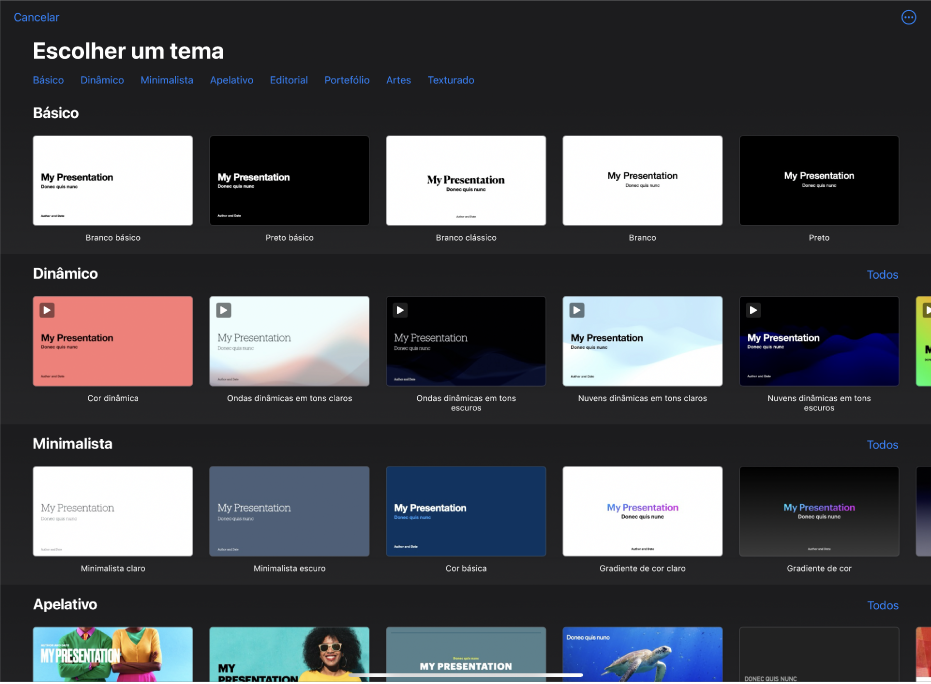This screenshot has height=684, width=931.
Task: Choose the Cor básica navy theme
Action: tap(466, 511)
